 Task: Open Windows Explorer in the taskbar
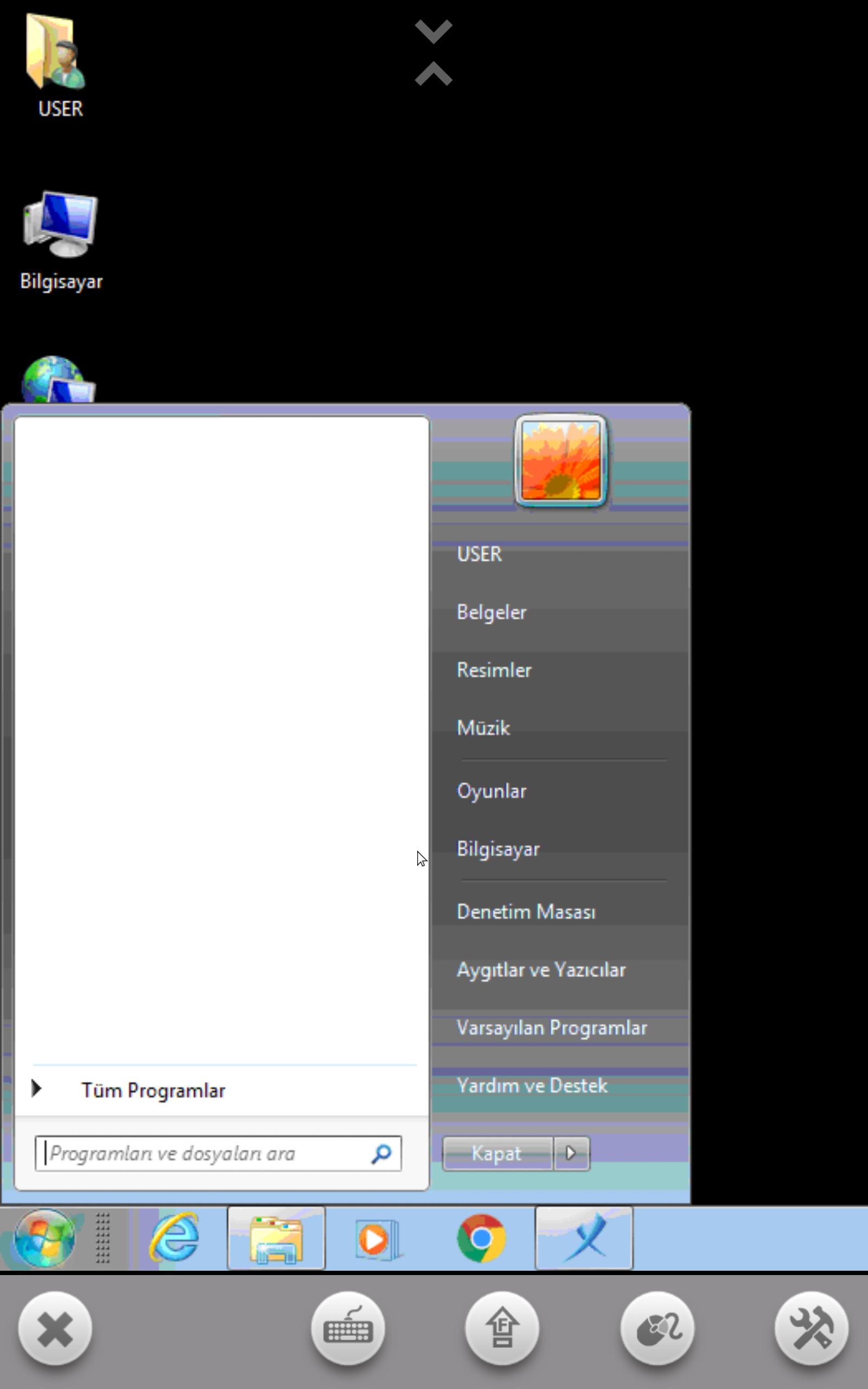pos(276,1238)
